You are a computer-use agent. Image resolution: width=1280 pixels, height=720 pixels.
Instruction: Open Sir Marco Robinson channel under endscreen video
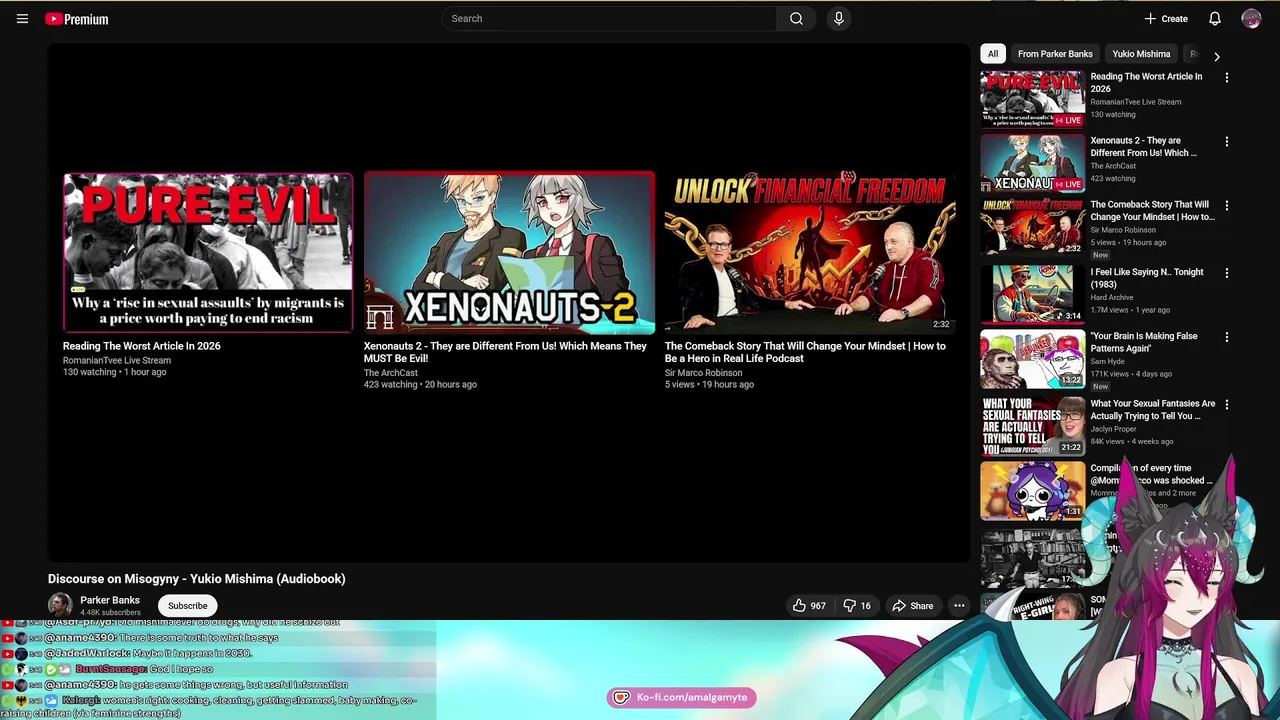703,373
